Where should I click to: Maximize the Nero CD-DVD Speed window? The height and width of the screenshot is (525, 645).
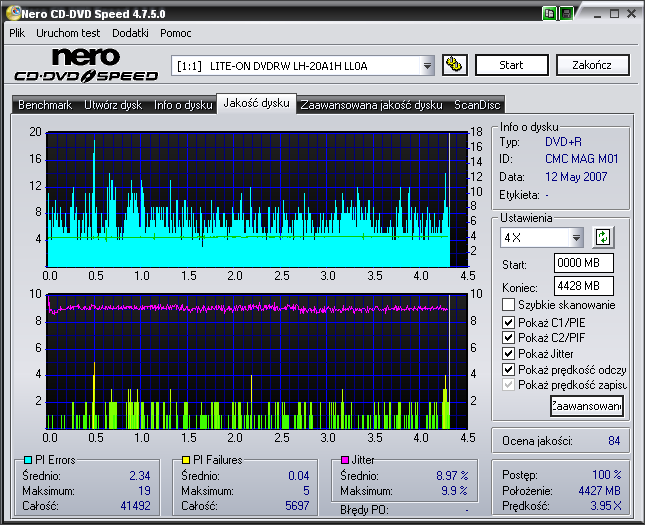(x=615, y=14)
